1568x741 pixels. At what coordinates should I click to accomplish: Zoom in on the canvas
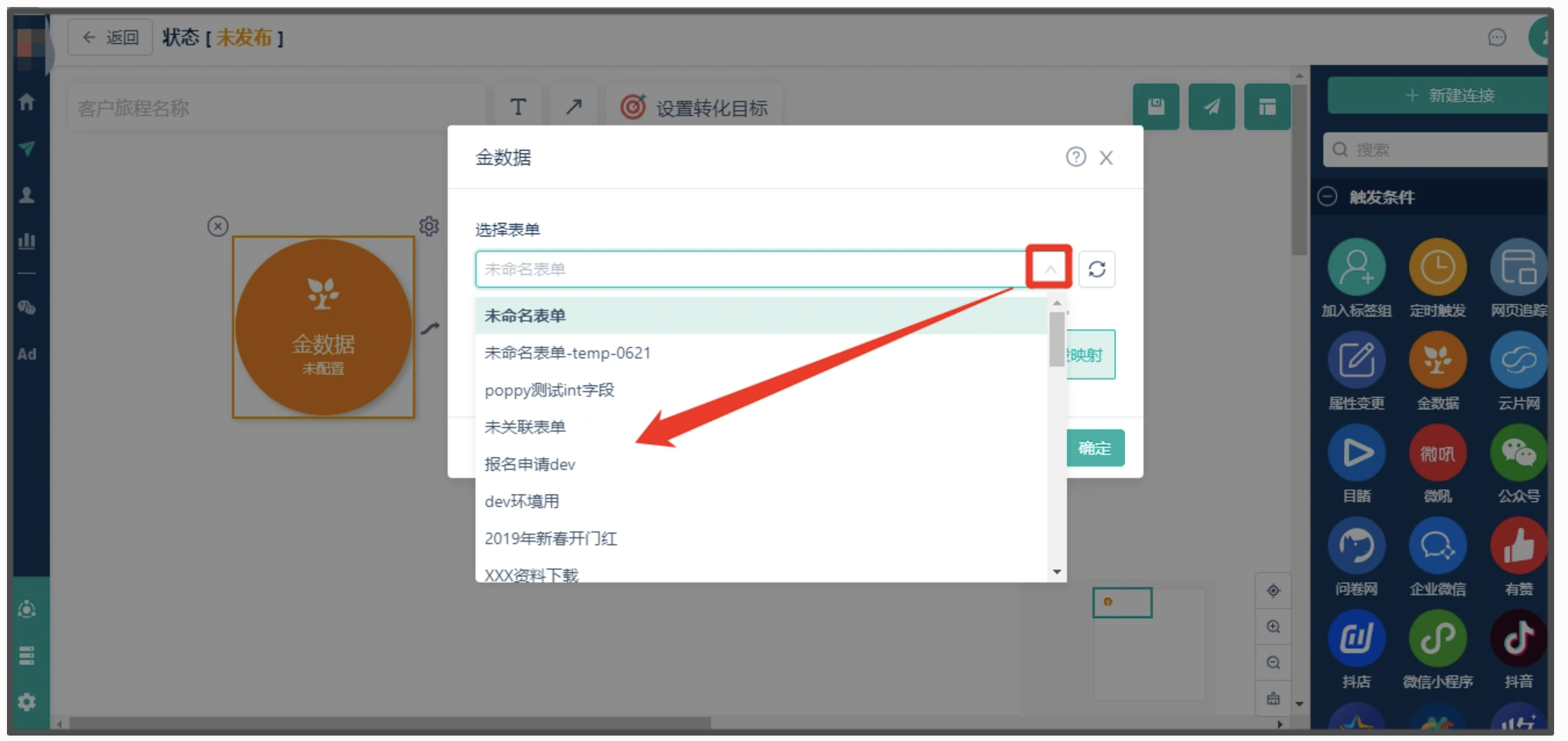[x=1273, y=627]
